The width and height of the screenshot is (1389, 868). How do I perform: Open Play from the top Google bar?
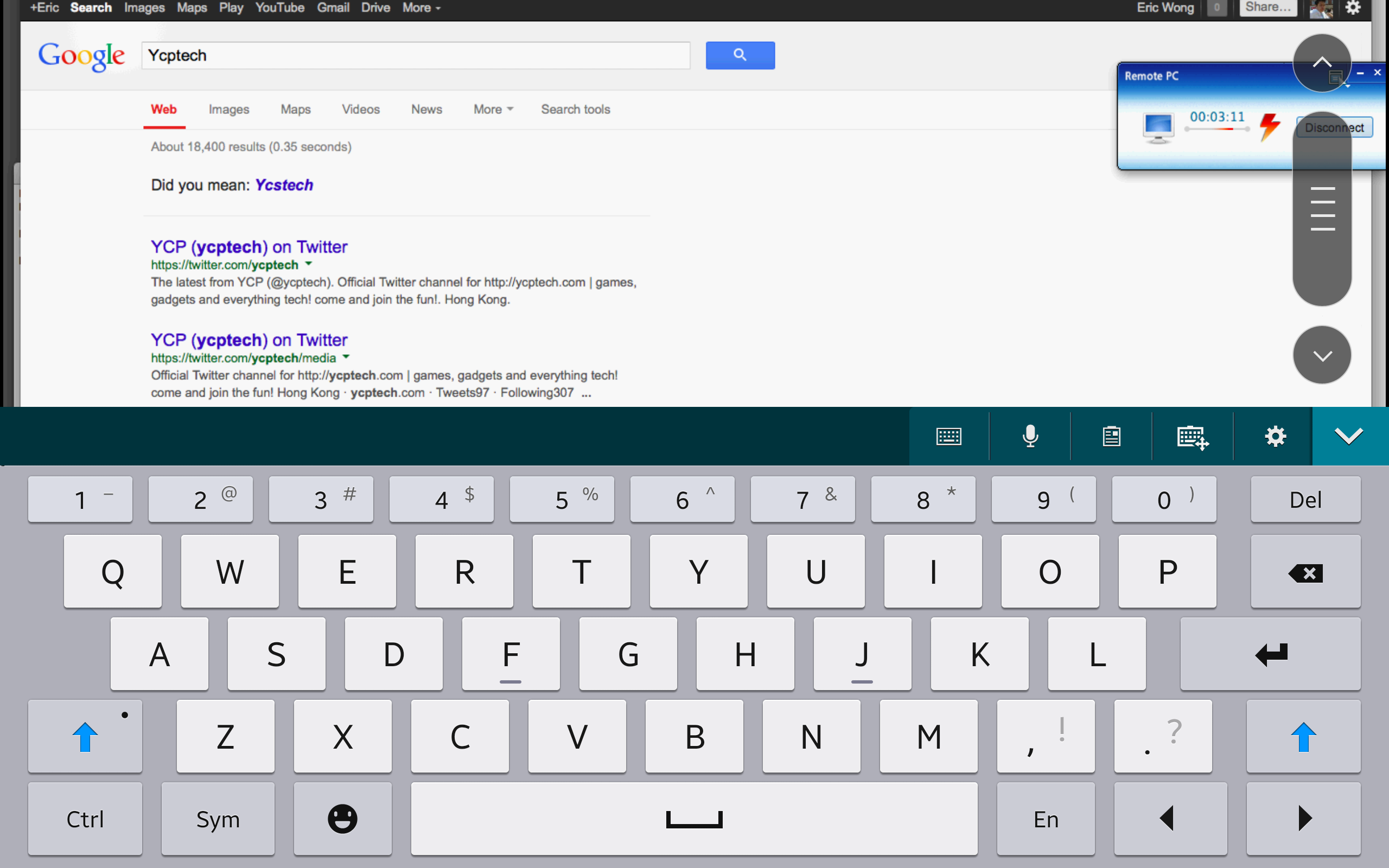(x=231, y=8)
